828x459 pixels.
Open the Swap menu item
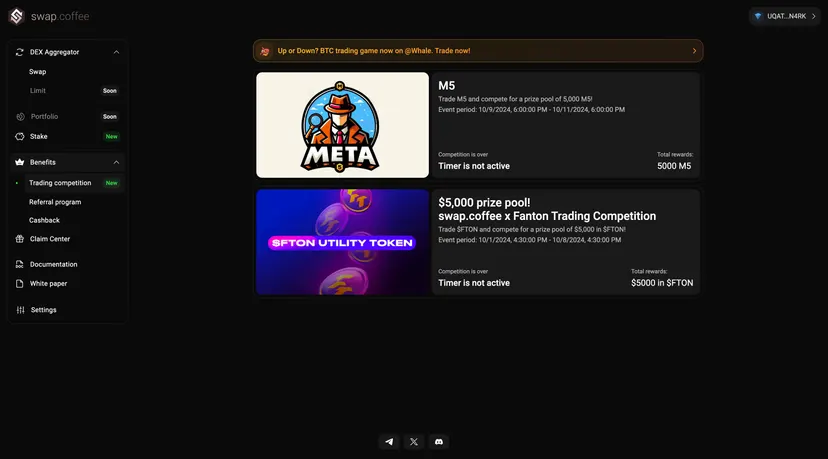click(x=37, y=72)
